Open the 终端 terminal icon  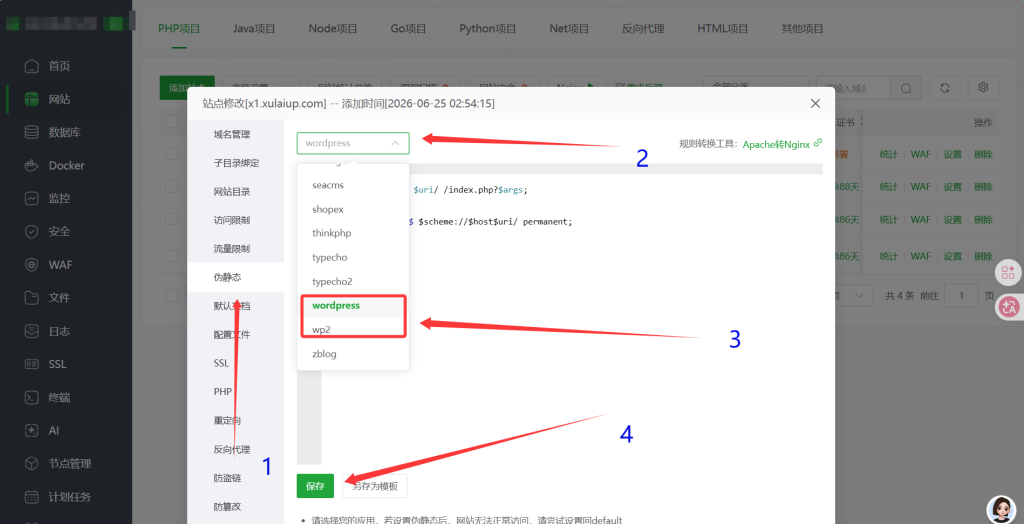click(x=32, y=397)
